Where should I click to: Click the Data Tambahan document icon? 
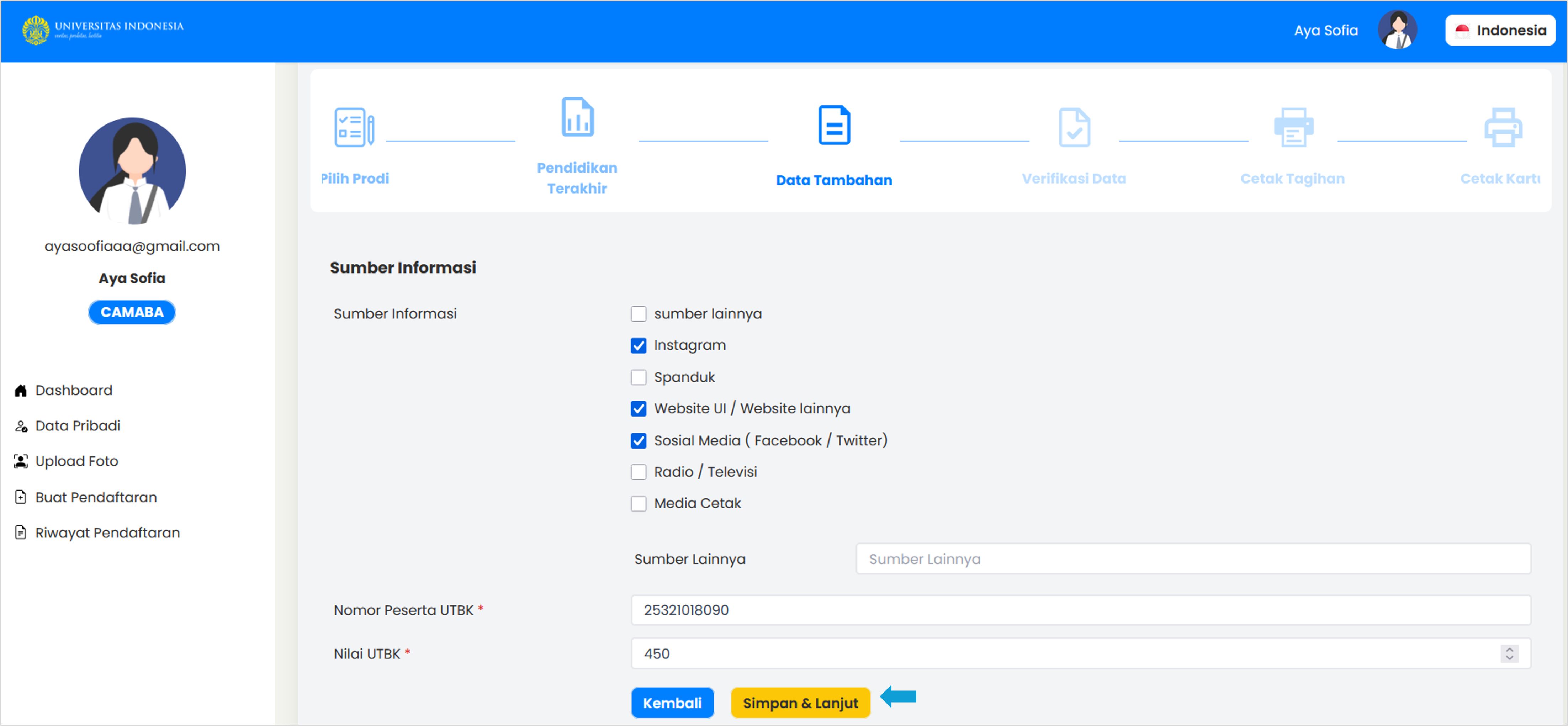[833, 125]
